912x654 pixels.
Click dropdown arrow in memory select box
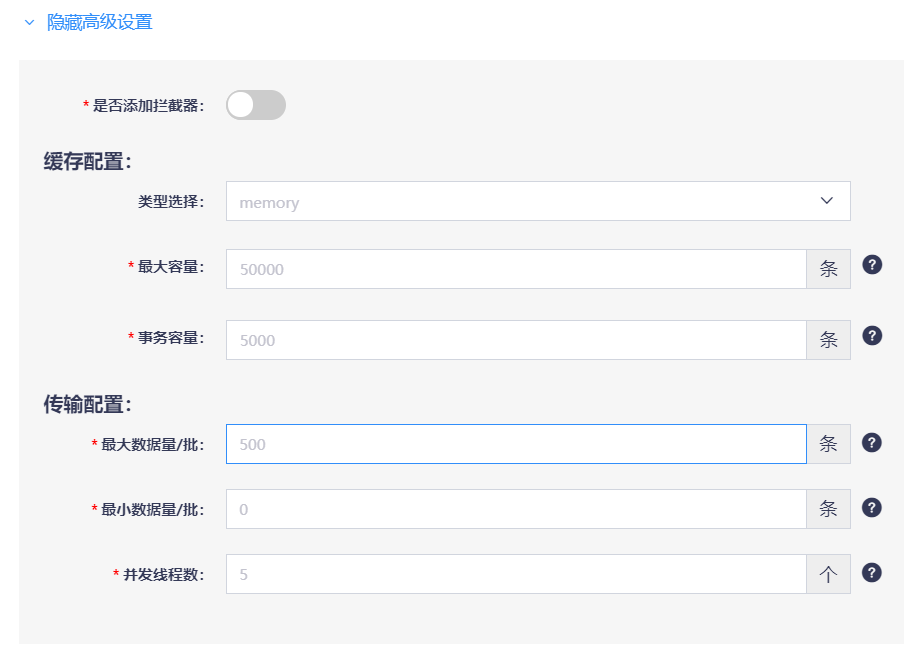tap(826, 201)
